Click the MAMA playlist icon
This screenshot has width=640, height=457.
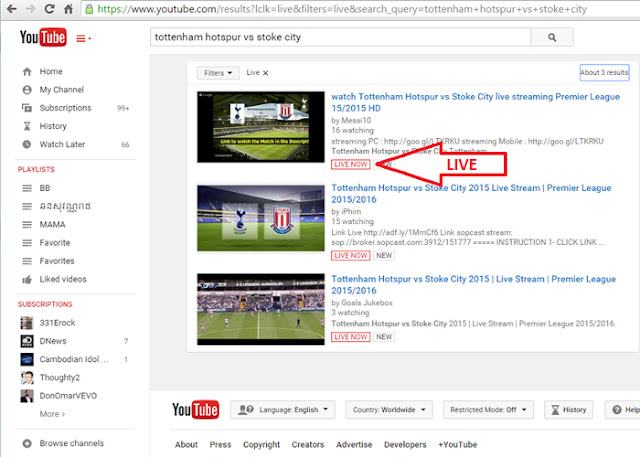pyautogui.click(x=27, y=224)
